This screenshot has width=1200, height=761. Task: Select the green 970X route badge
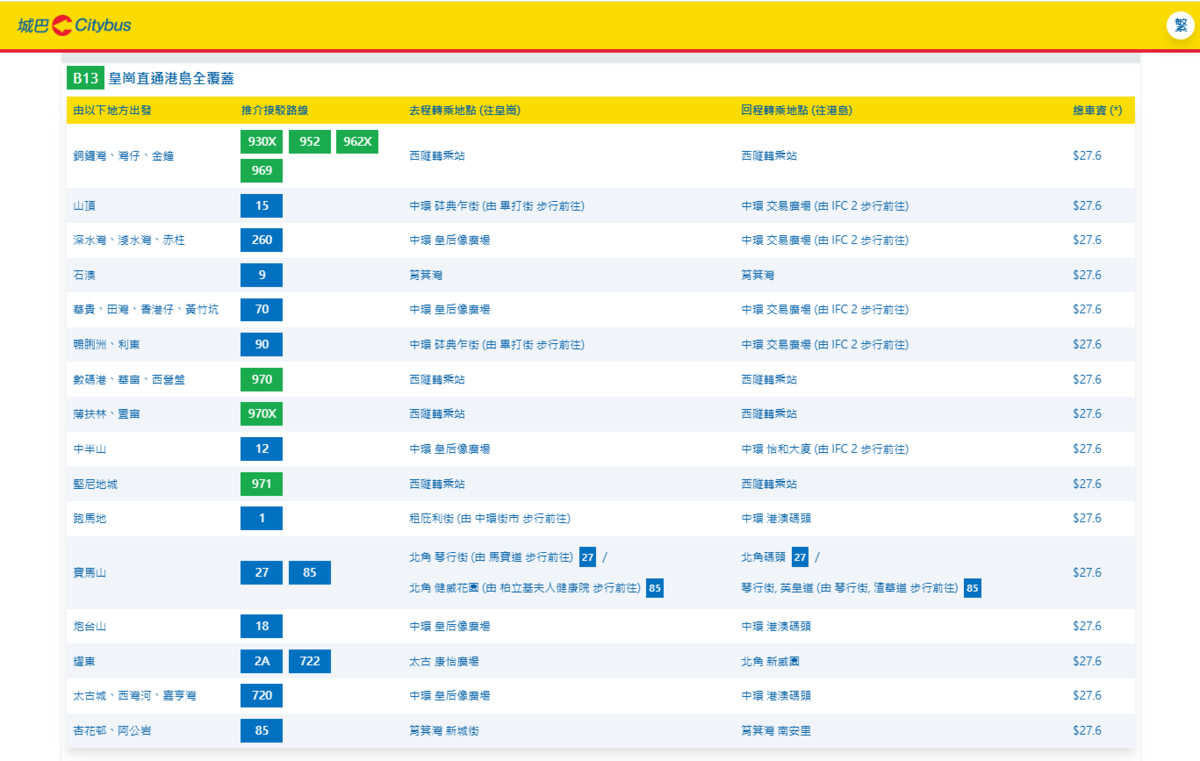click(x=262, y=414)
